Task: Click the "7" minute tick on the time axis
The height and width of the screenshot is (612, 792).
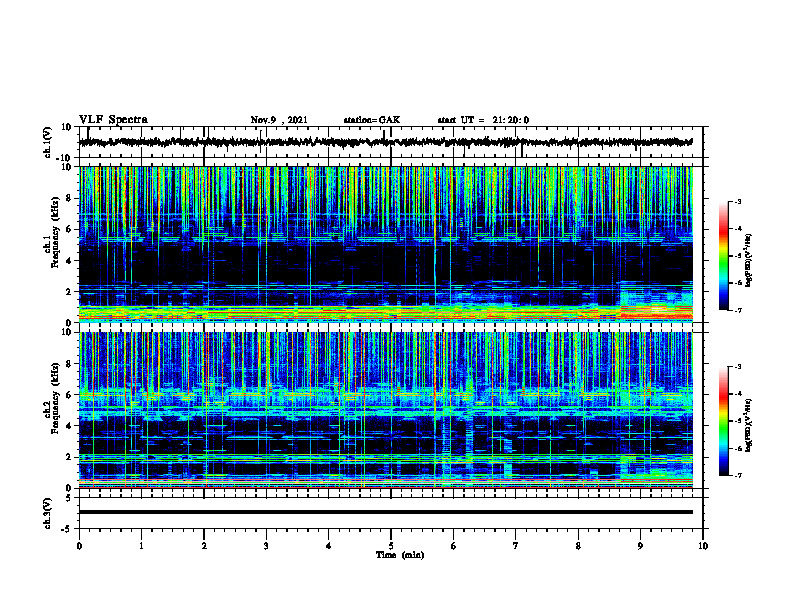Action: (516, 546)
